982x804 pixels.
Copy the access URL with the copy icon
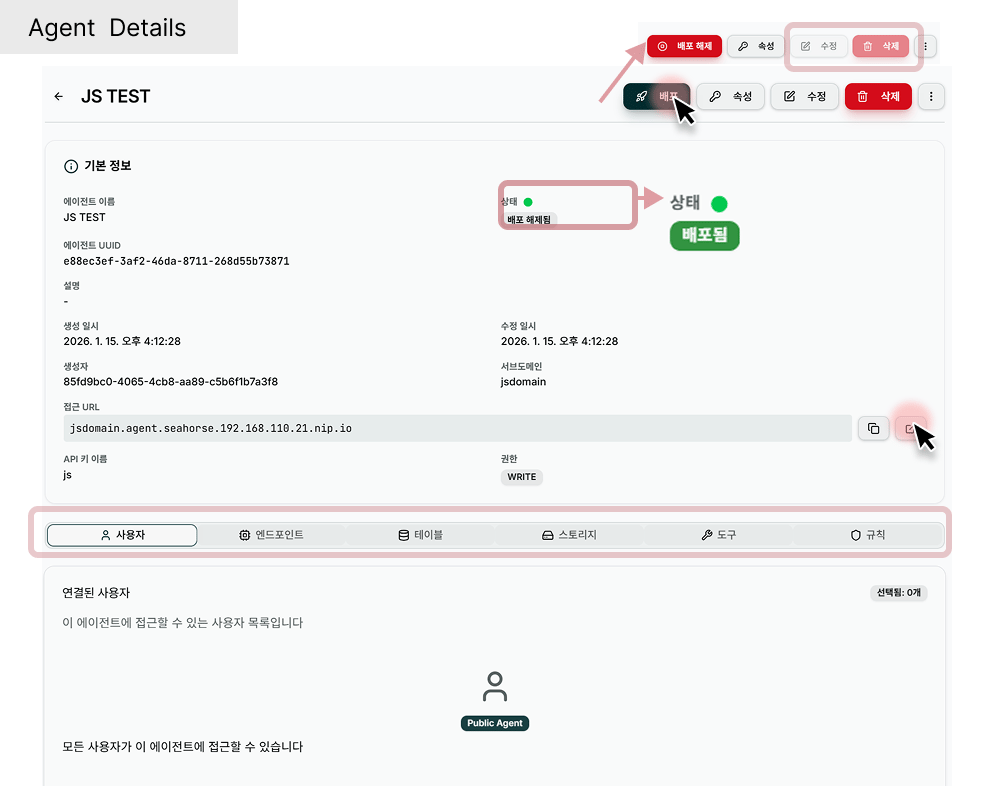pos(874,428)
